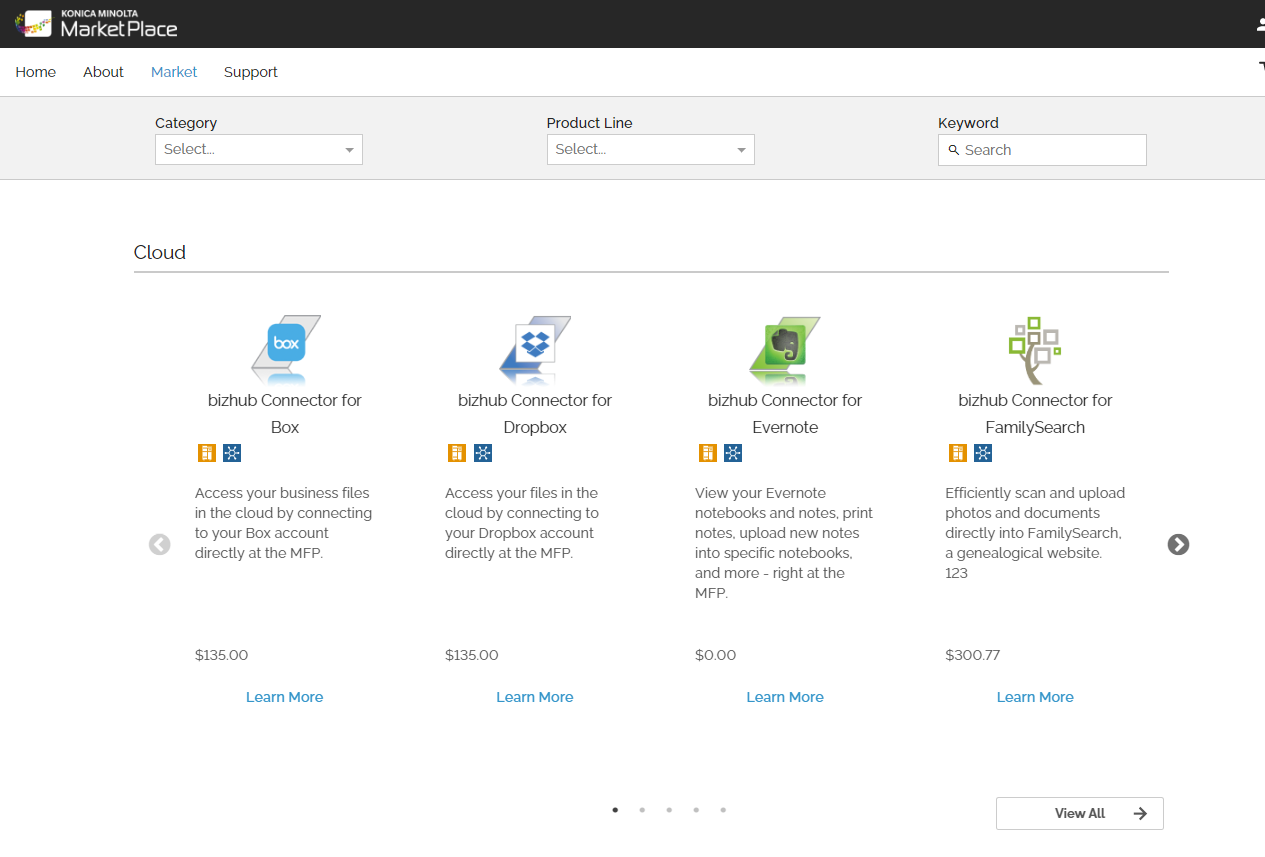This screenshot has width=1265, height=857.
Task: Click Learn More for Dropbox connector
Action: coord(535,697)
